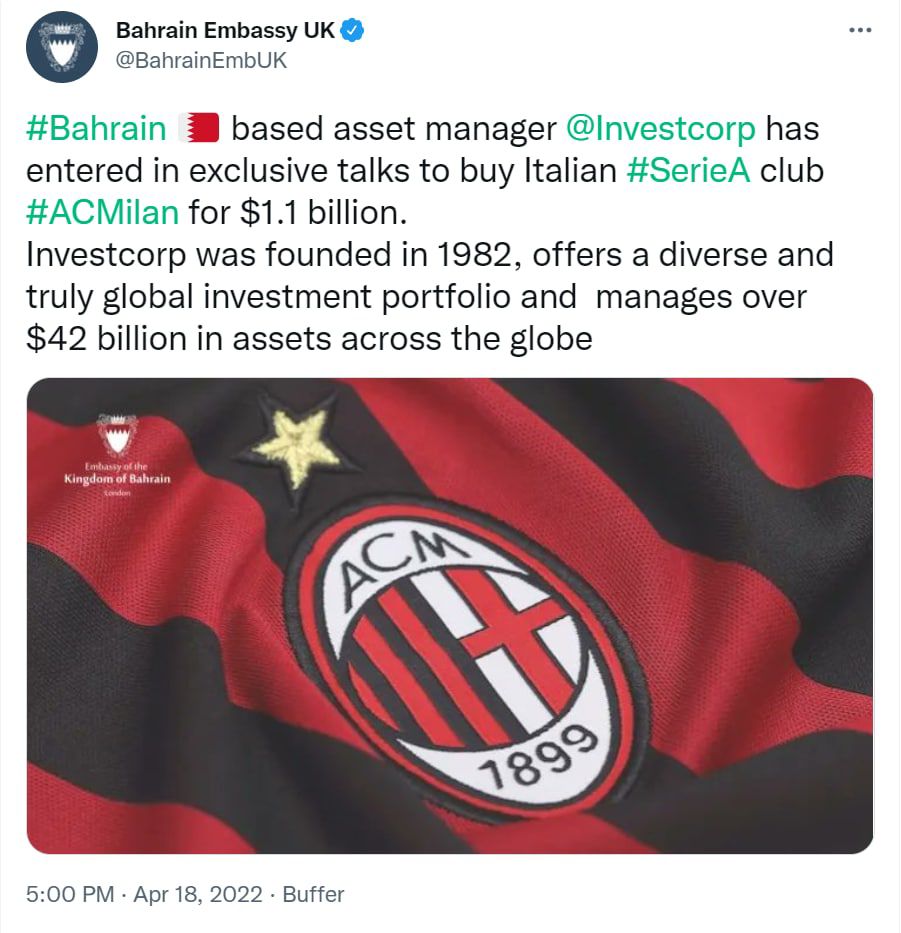The width and height of the screenshot is (901, 933).
Task: Click the 5:00 PM tweet timestamp
Action: click(x=70, y=894)
